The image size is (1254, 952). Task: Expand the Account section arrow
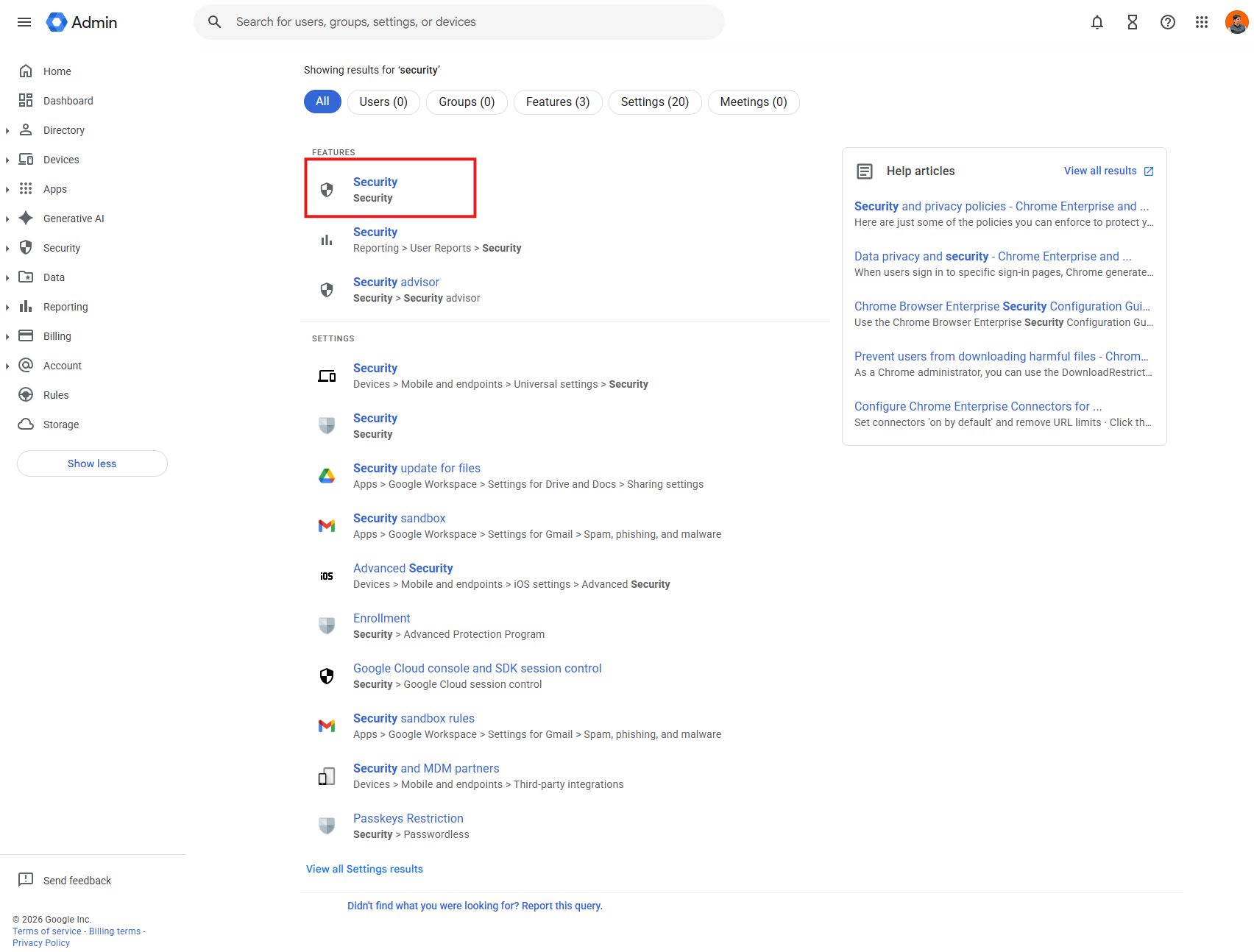pos(7,366)
